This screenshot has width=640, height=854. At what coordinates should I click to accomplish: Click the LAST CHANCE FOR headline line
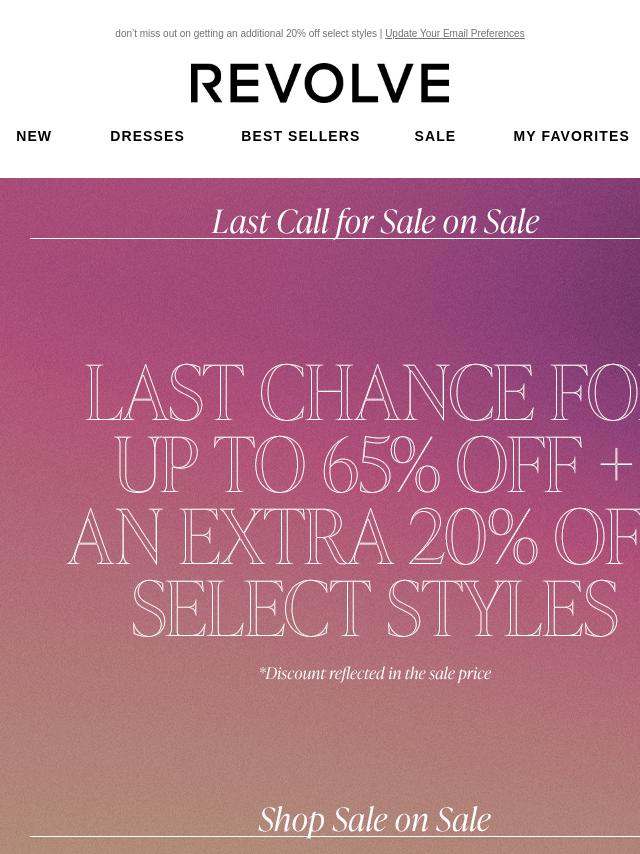click(x=363, y=392)
